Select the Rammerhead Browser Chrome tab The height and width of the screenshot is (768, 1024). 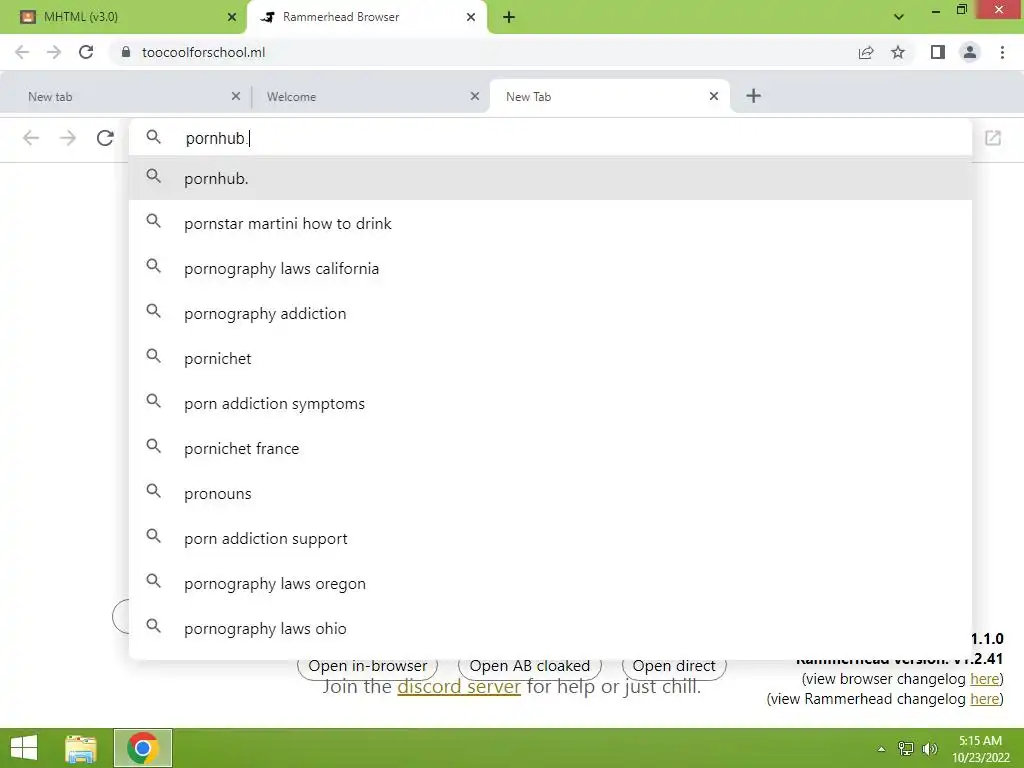click(x=366, y=17)
